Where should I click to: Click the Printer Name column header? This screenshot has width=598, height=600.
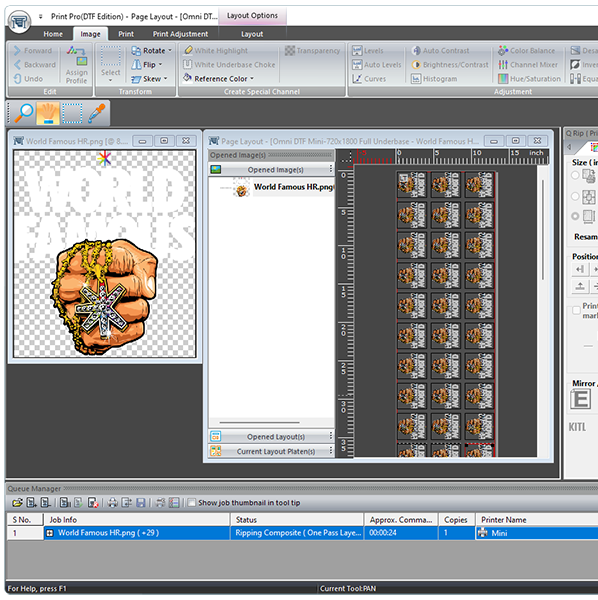[537, 520]
